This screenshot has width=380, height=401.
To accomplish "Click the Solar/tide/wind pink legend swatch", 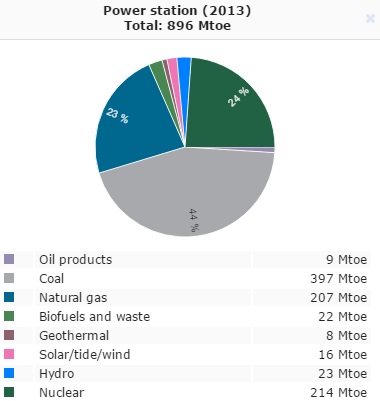I will click(x=9, y=354).
